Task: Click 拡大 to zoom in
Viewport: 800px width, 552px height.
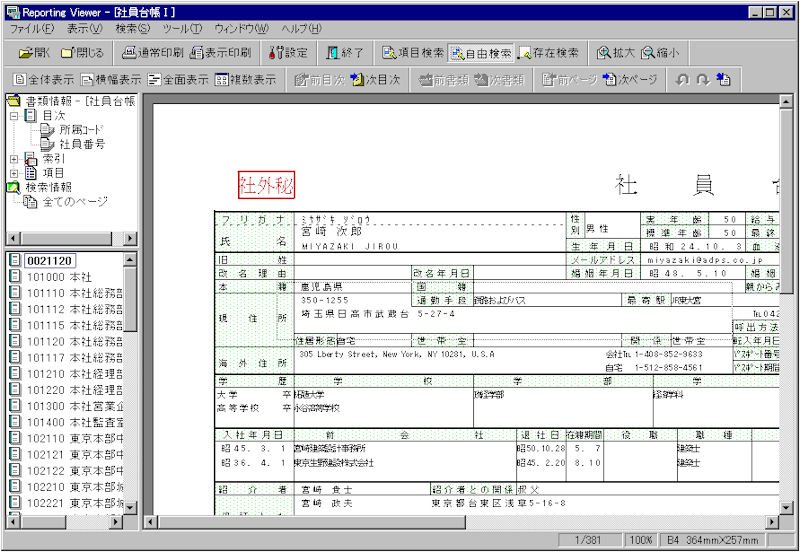Action: click(x=616, y=53)
